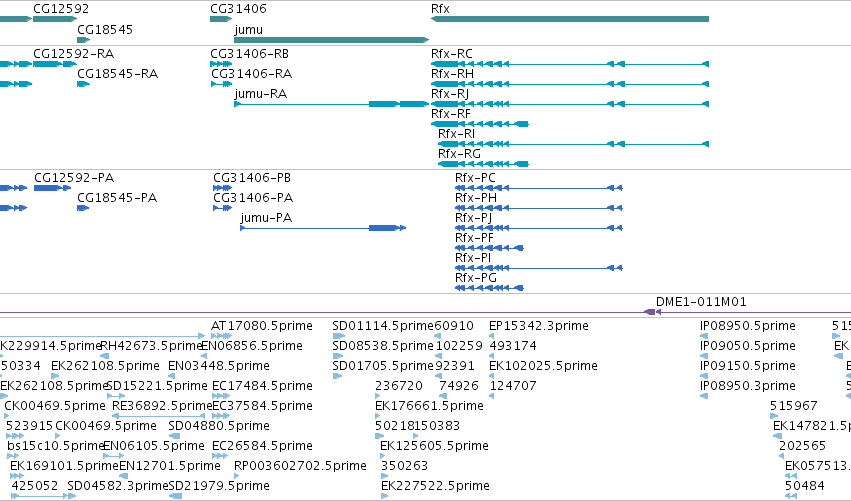Image resolution: width=851 pixels, height=501 pixels.
Task: Select feature 515967
Action: [x=793, y=406]
